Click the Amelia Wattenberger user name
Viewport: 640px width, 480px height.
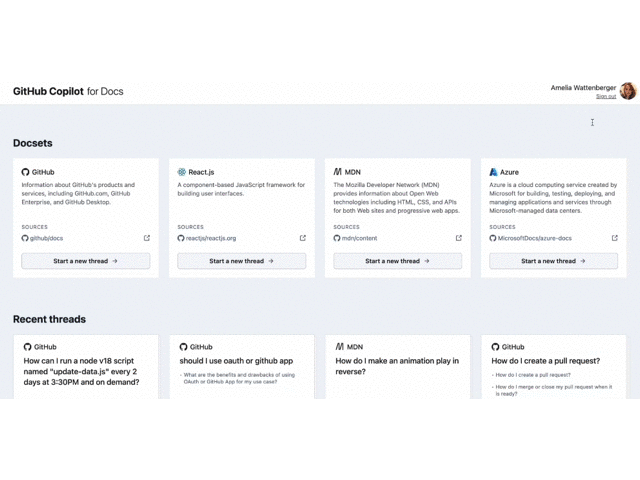[583, 87]
